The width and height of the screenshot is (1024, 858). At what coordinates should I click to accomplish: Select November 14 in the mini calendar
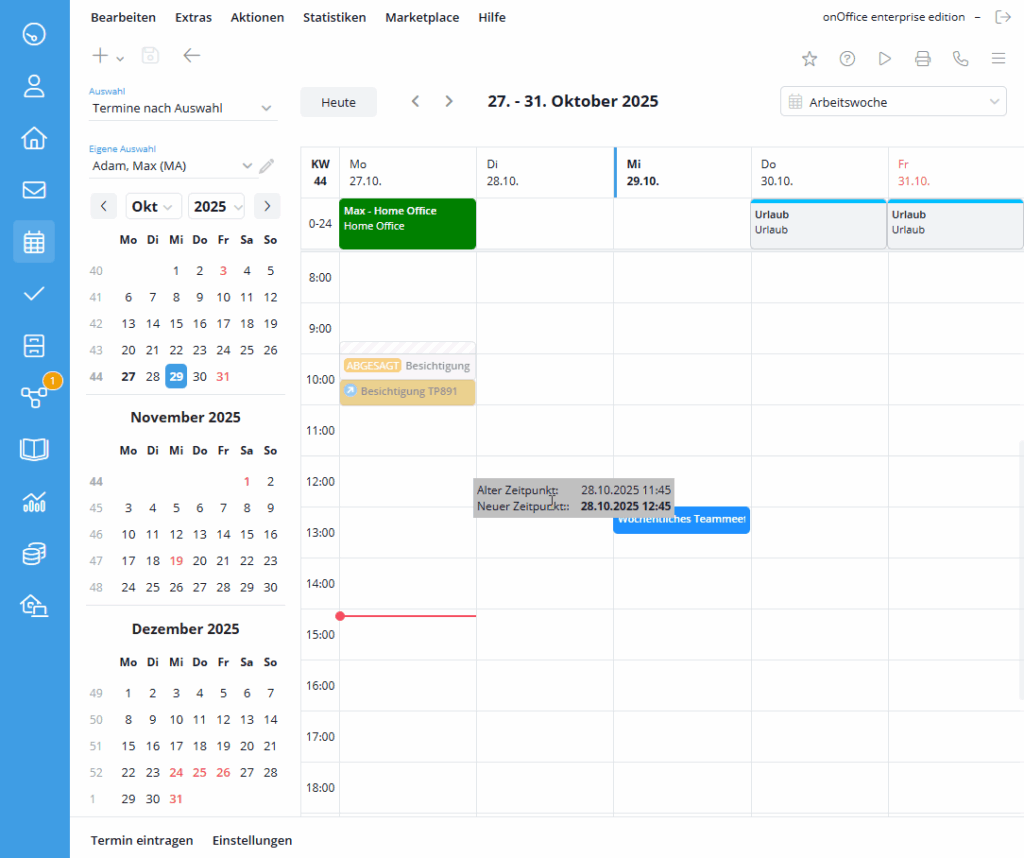tap(222, 535)
